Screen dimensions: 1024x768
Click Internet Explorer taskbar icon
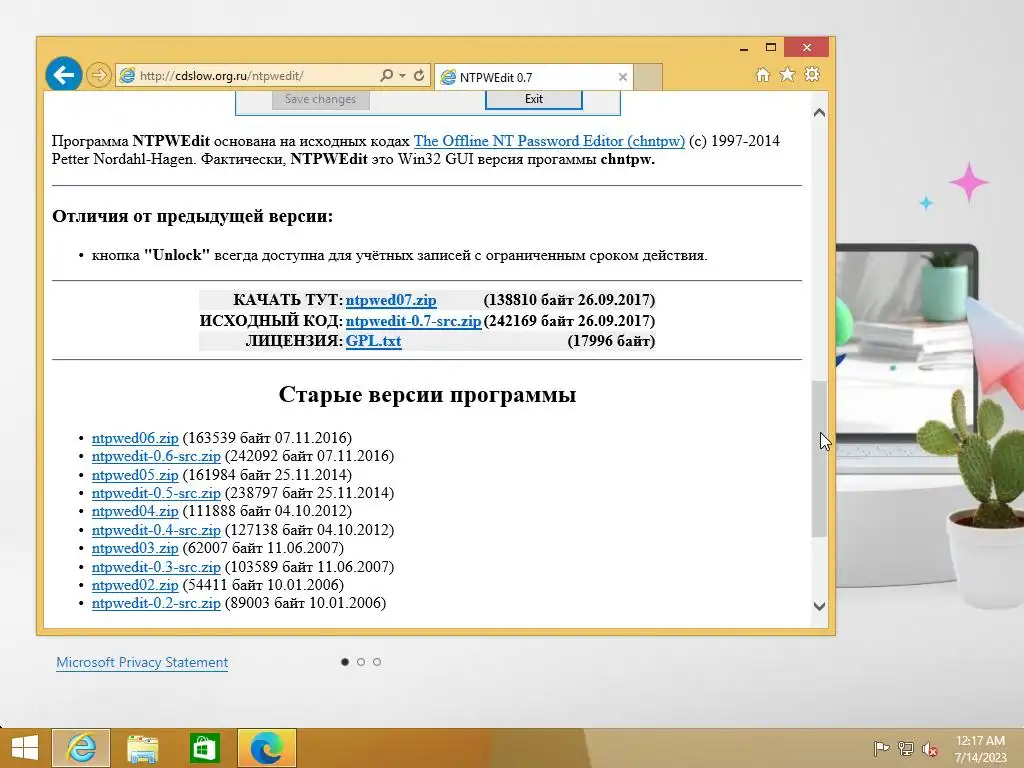[81, 748]
